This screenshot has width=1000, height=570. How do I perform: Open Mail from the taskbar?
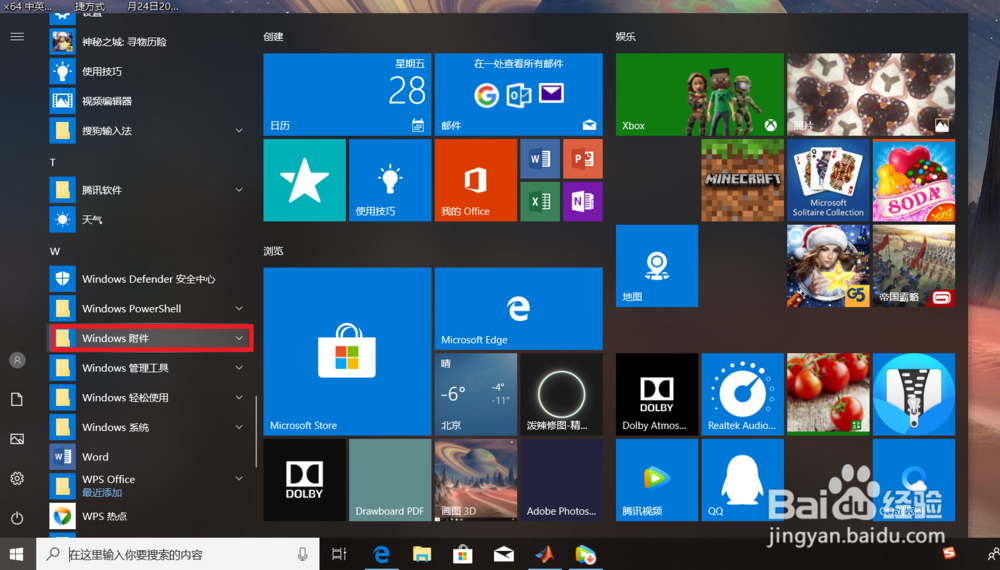coord(504,554)
